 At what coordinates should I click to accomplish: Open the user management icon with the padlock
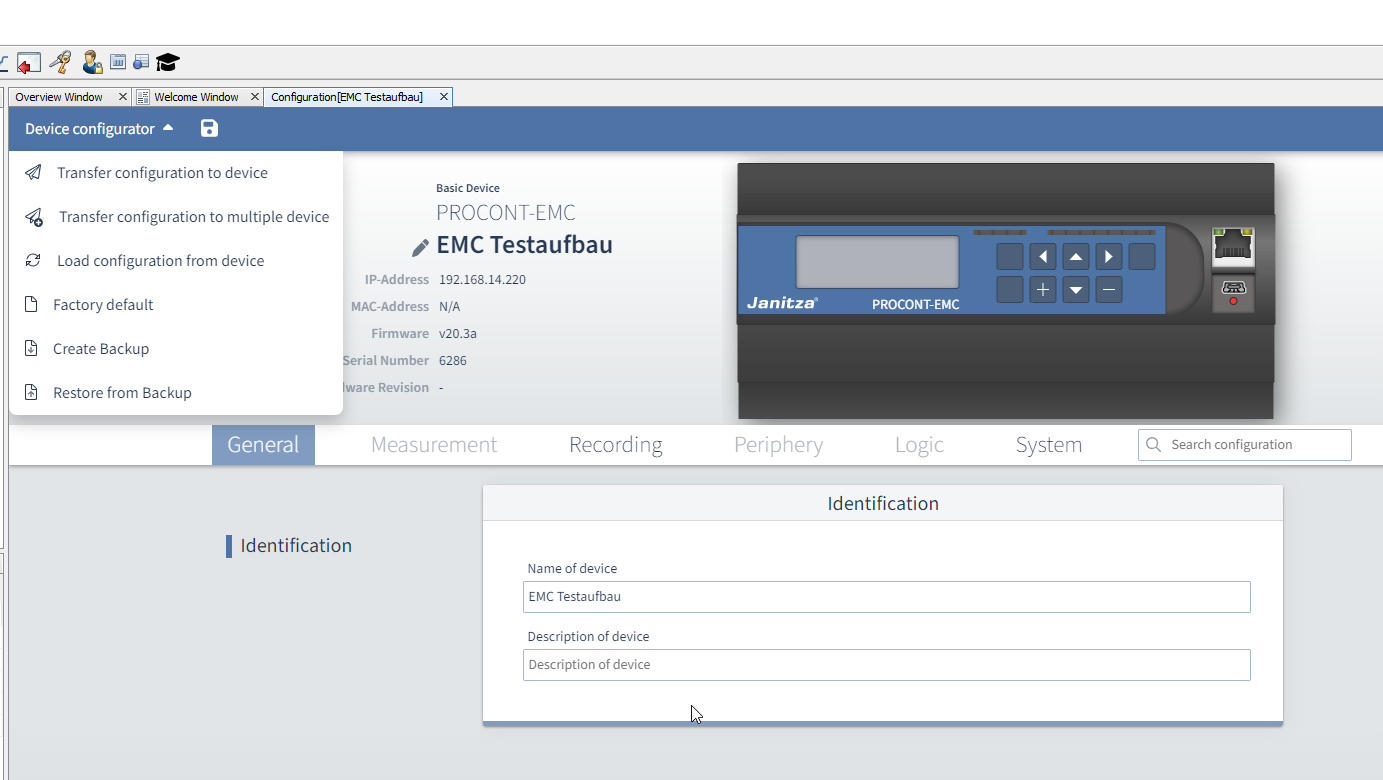[x=92, y=62]
